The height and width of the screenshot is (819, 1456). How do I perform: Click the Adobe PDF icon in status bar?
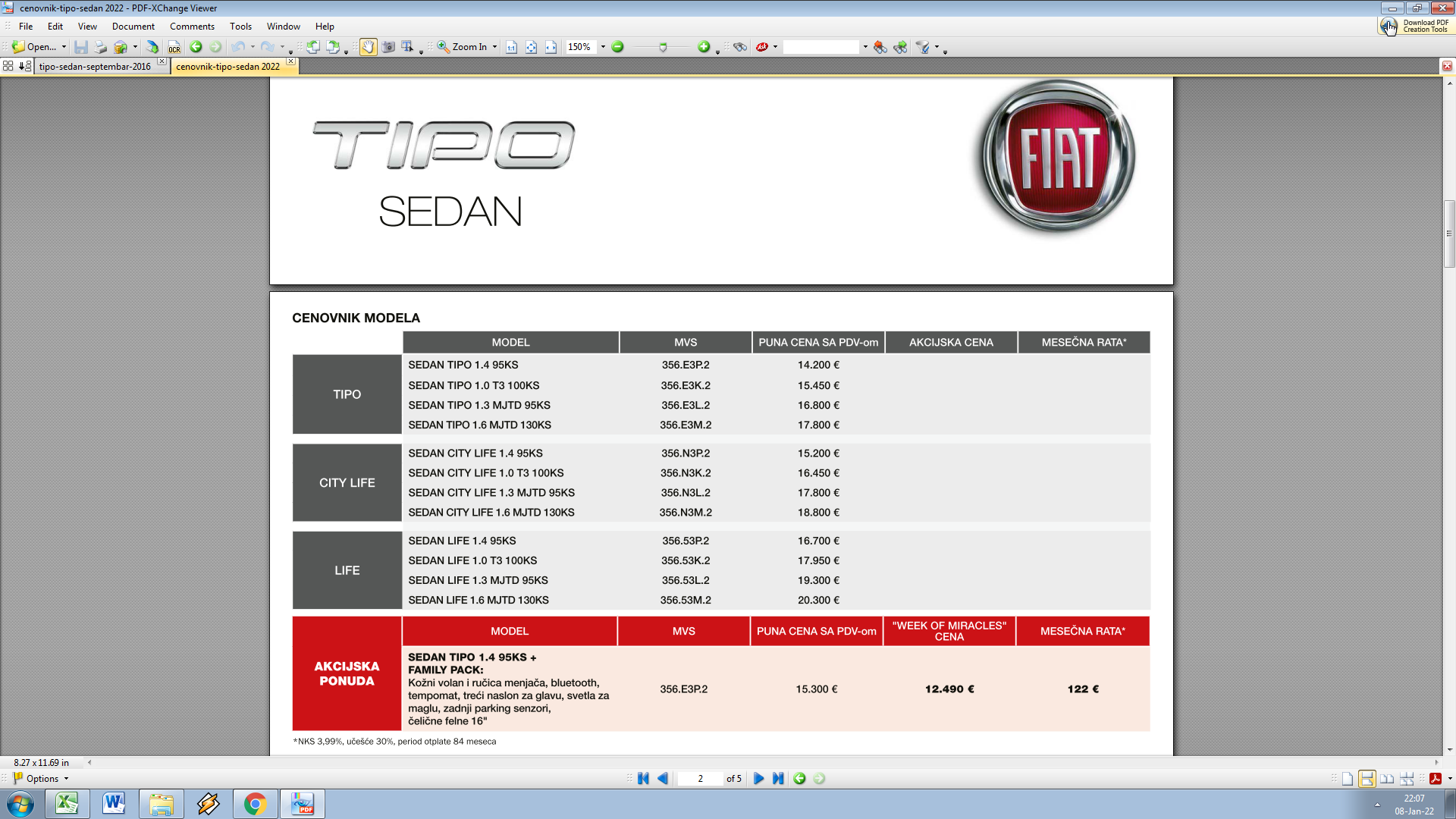point(1436,779)
